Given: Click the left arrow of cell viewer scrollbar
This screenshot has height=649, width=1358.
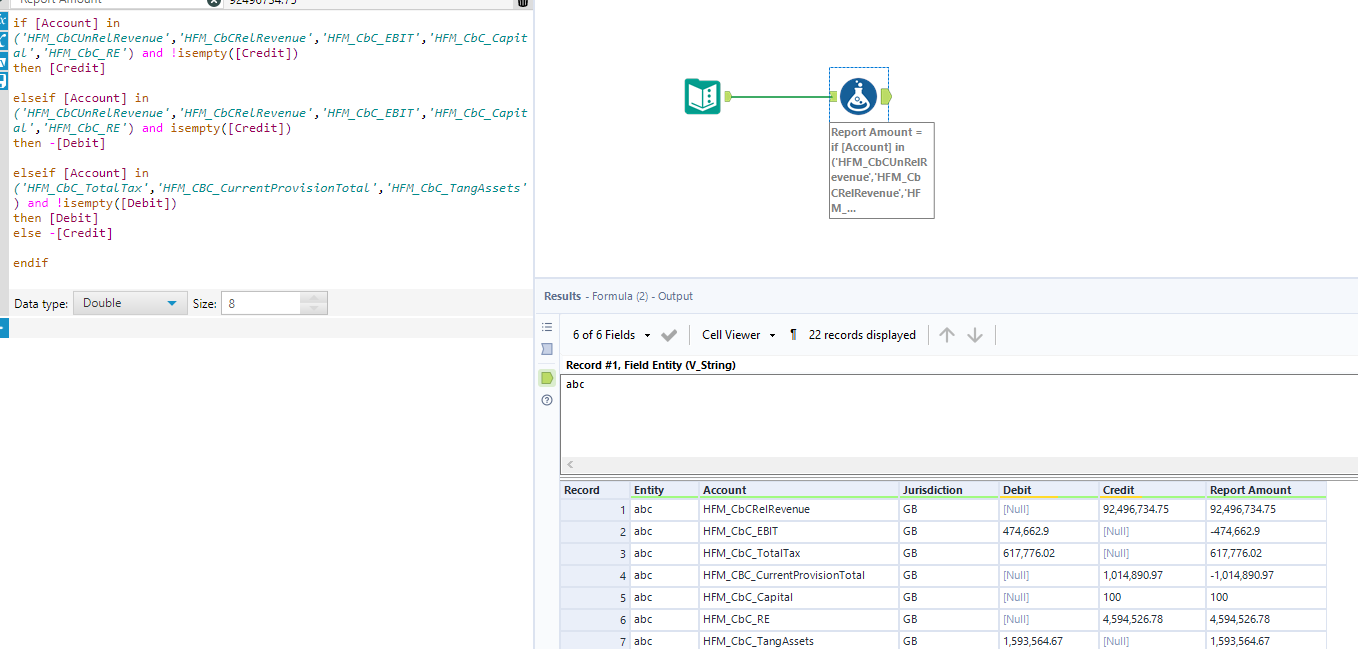Looking at the screenshot, I should (571, 465).
